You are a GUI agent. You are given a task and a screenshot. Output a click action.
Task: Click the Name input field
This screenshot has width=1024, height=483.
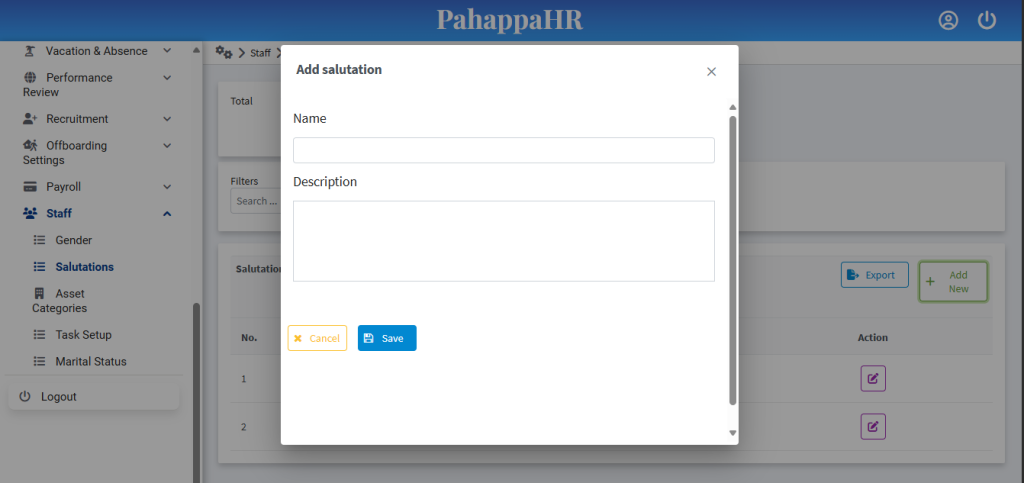point(503,150)
